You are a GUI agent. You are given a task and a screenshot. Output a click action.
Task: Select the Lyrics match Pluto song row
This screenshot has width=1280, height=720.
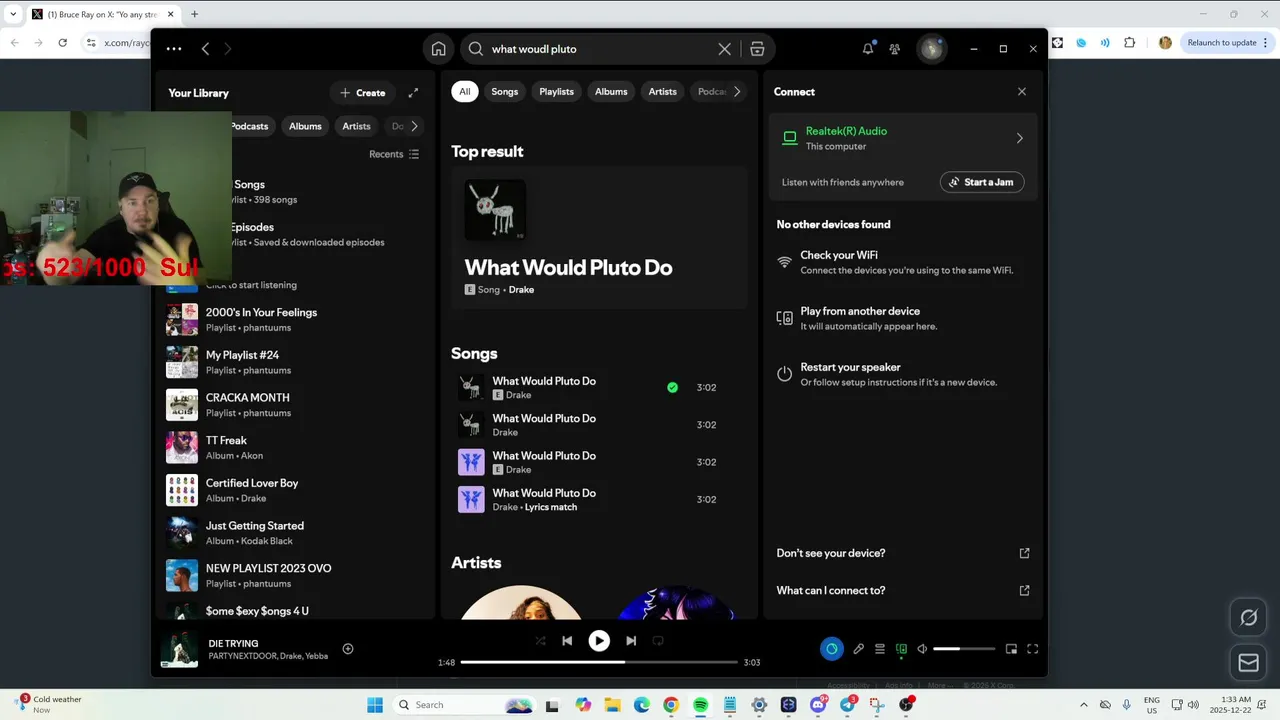pyautogui.click(x=598, y=499)
